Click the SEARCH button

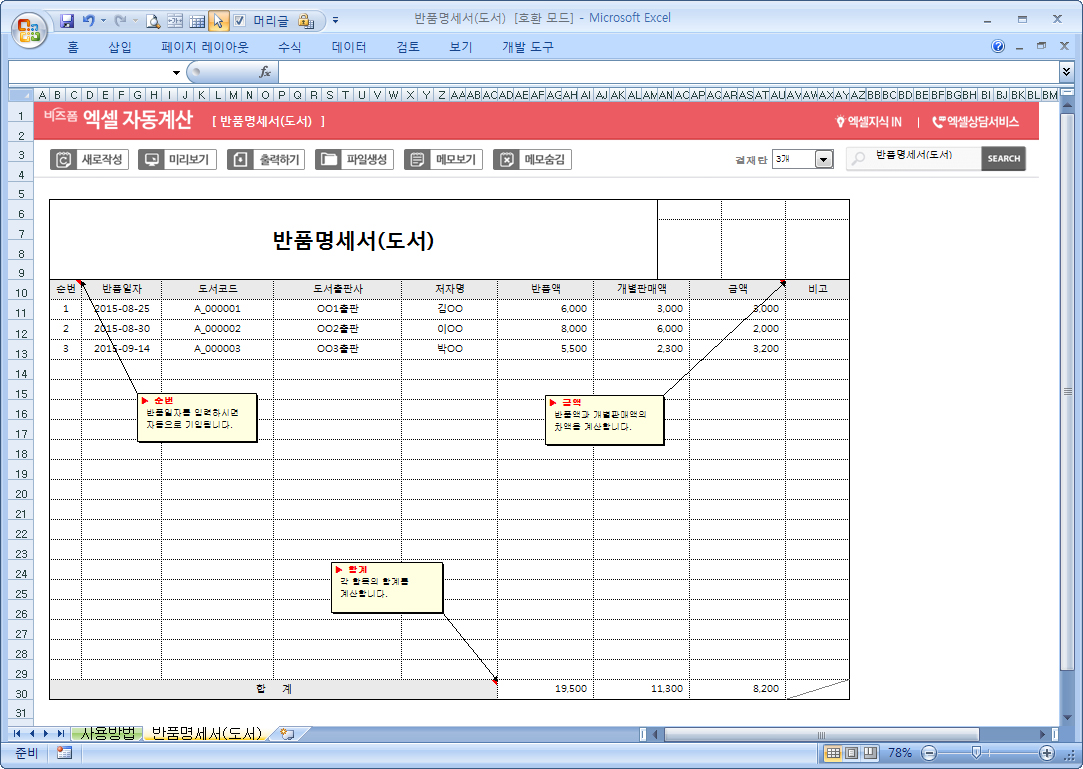(1003, 158)
